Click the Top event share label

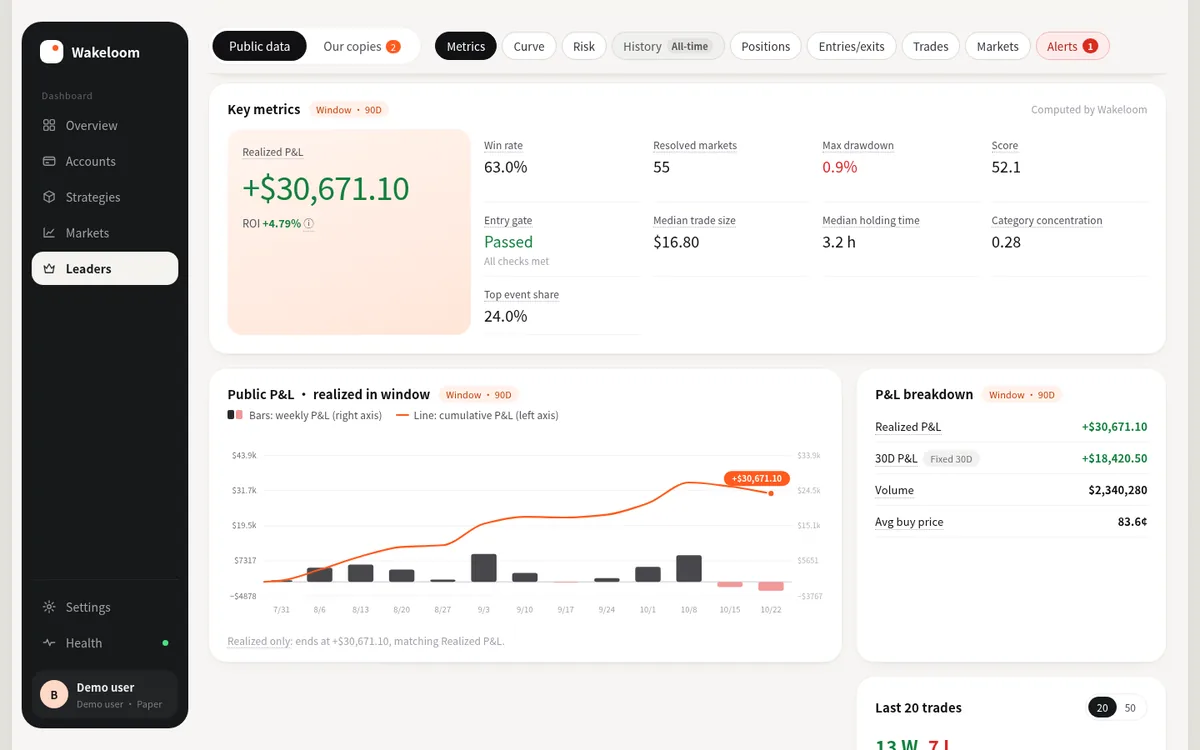pos(521,295)
